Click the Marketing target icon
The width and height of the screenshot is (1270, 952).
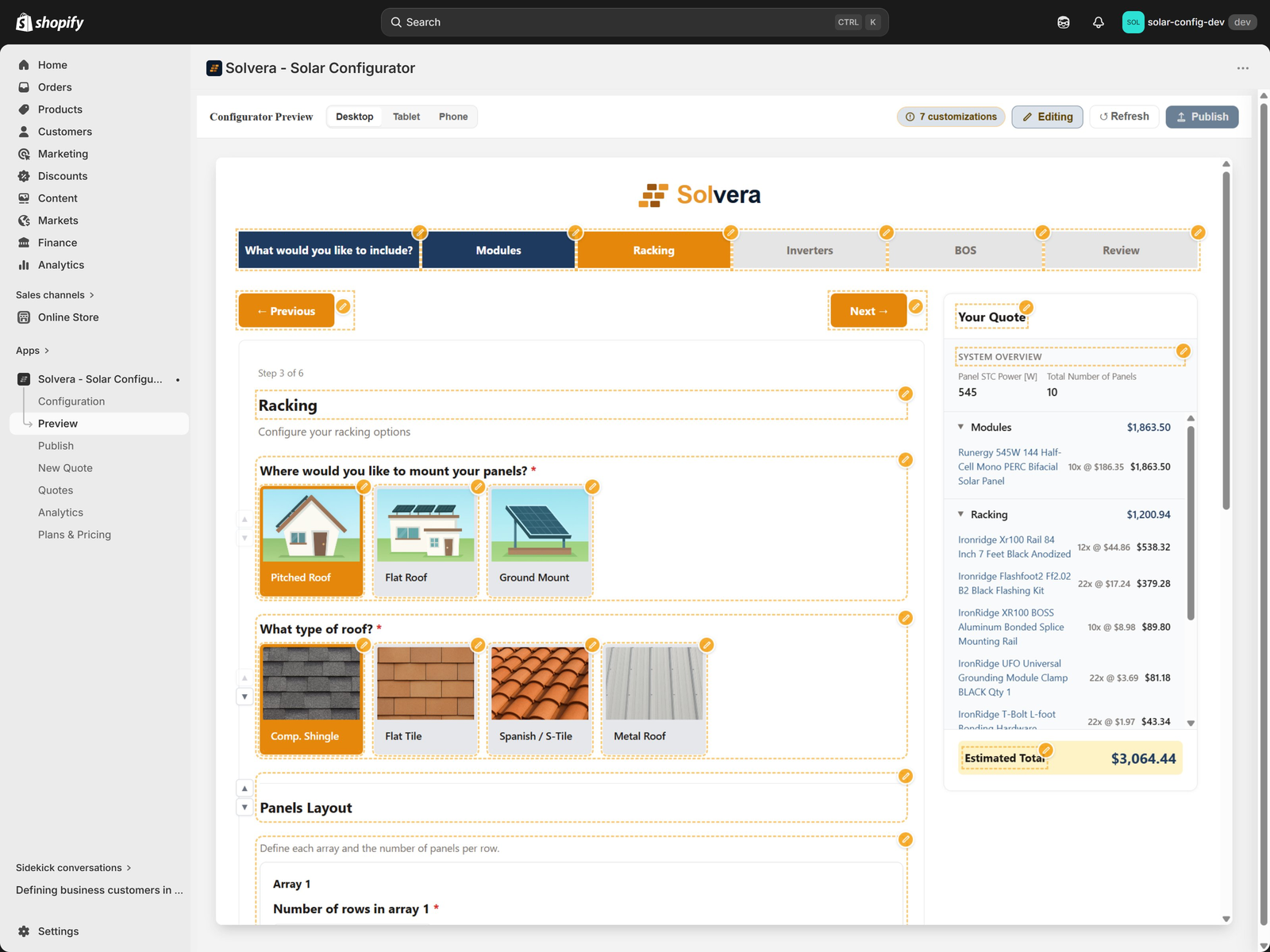24,154
